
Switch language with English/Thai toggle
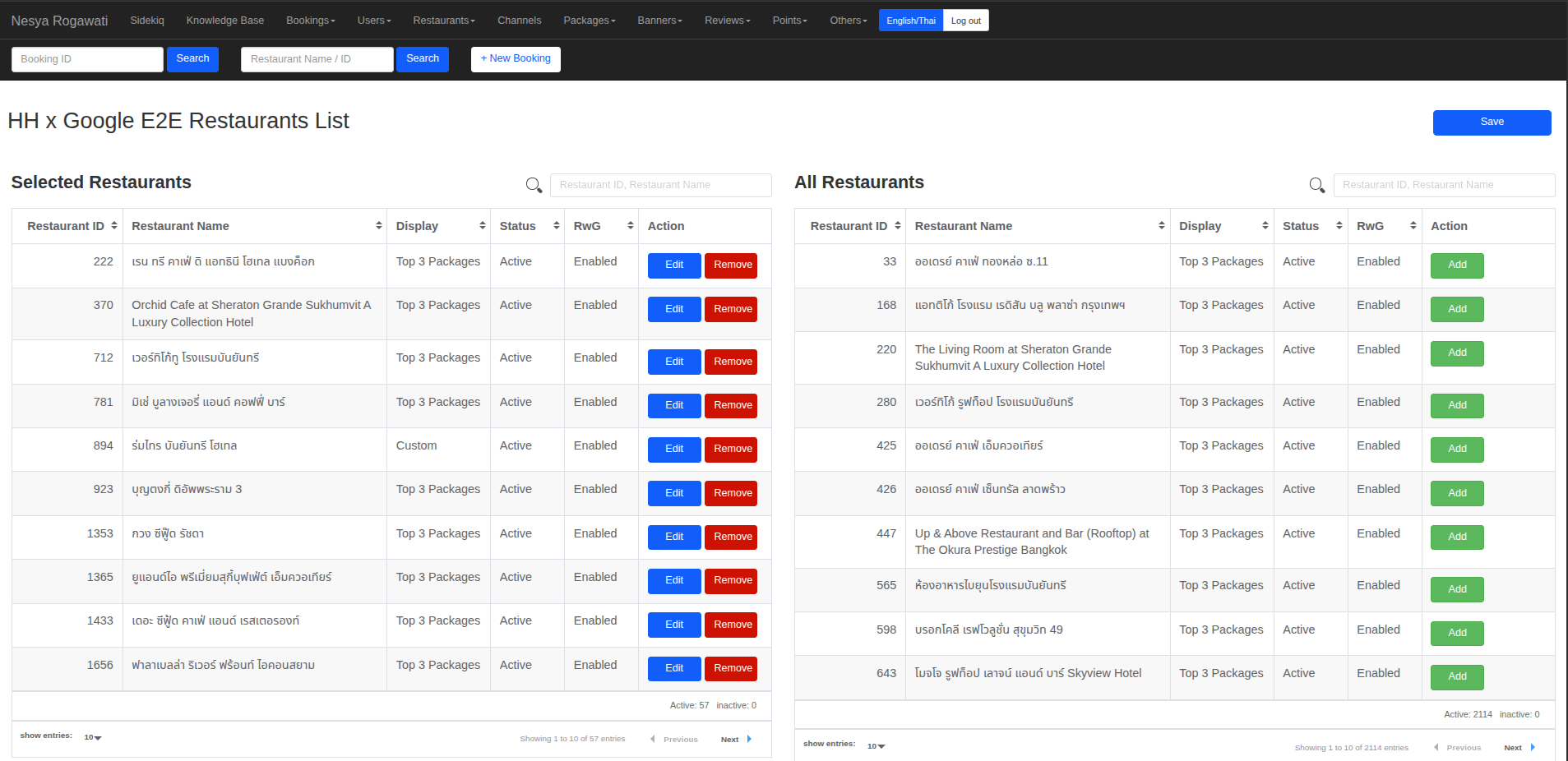pyautogui.click(x=910, y=21)
